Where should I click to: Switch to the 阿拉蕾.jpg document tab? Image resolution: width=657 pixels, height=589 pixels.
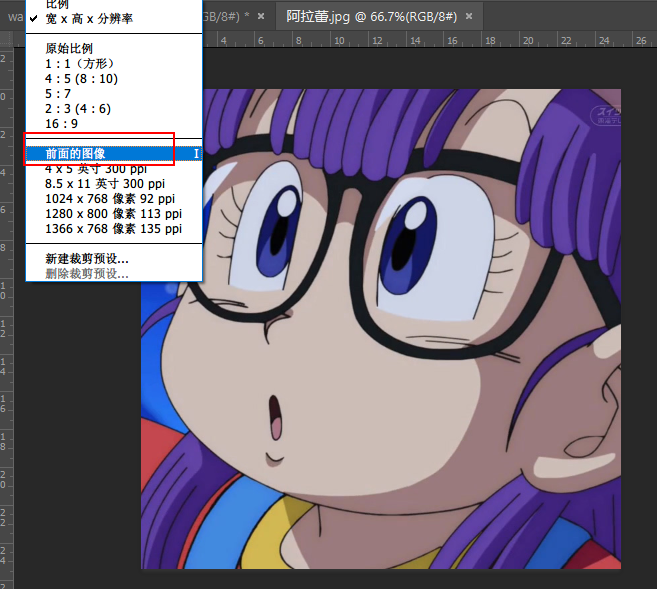point(372,16)
